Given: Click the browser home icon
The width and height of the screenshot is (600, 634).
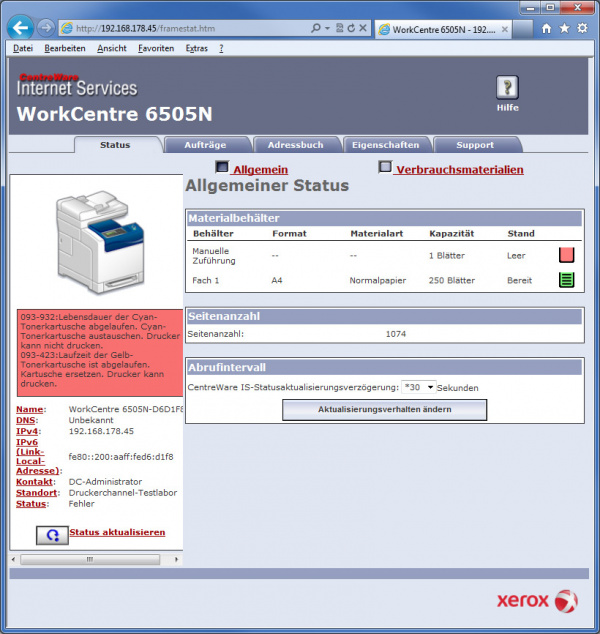Looking at the screenshot, I should tap(546, 28).
